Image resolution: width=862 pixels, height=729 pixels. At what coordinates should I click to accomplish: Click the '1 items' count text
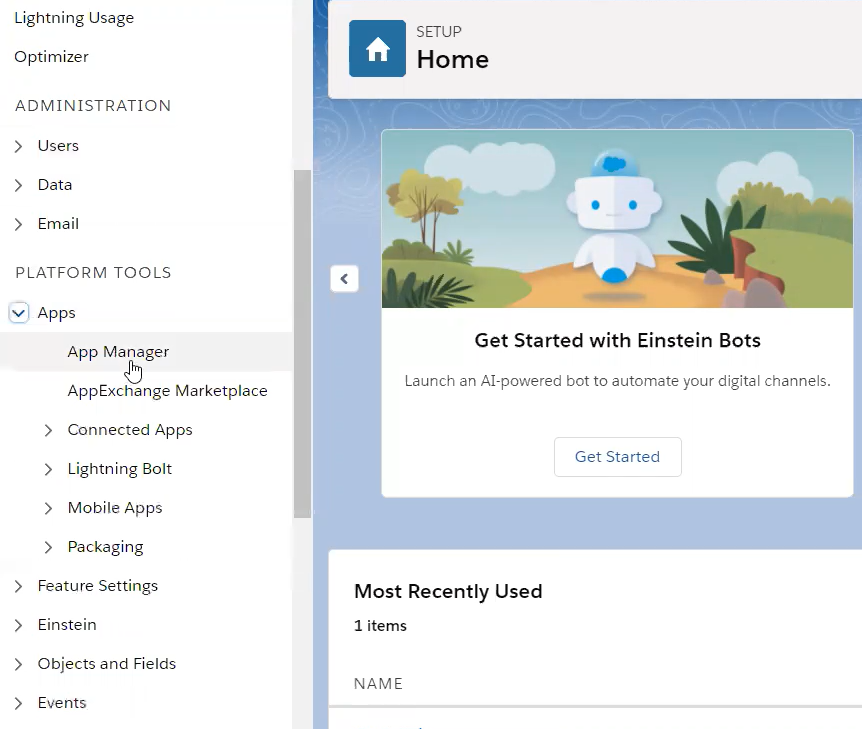tap(380, 626)
